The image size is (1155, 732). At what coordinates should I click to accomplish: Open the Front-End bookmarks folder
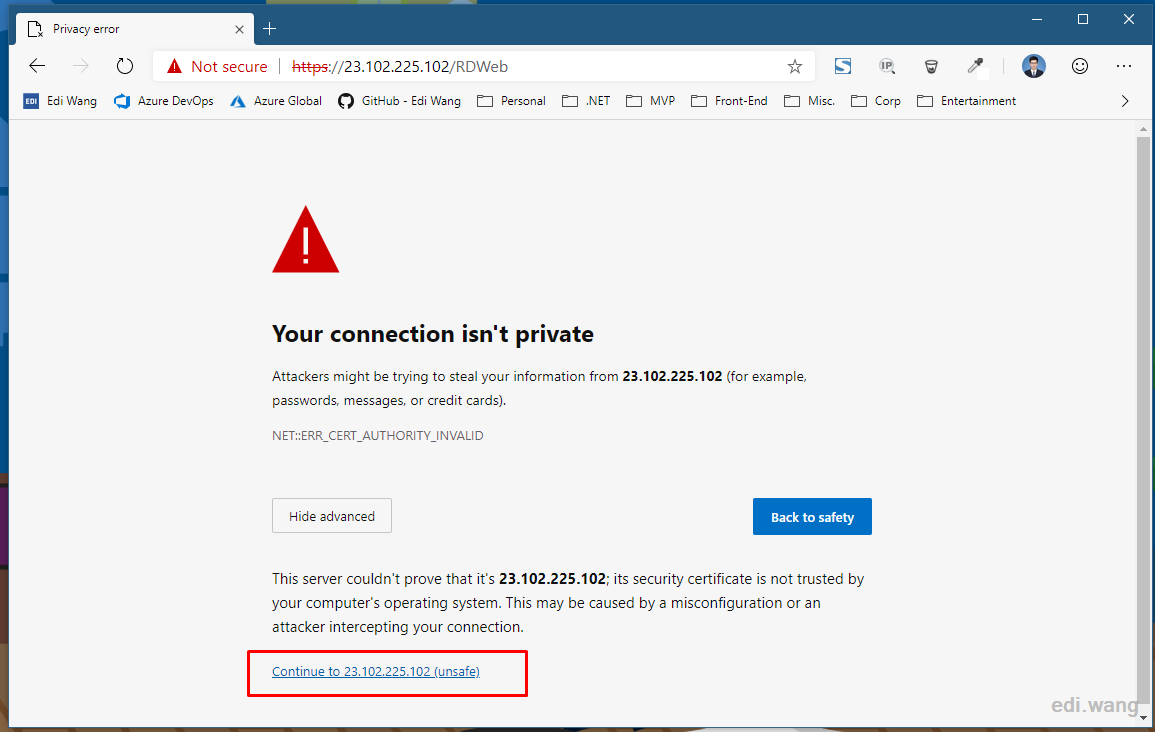point(729,101)
